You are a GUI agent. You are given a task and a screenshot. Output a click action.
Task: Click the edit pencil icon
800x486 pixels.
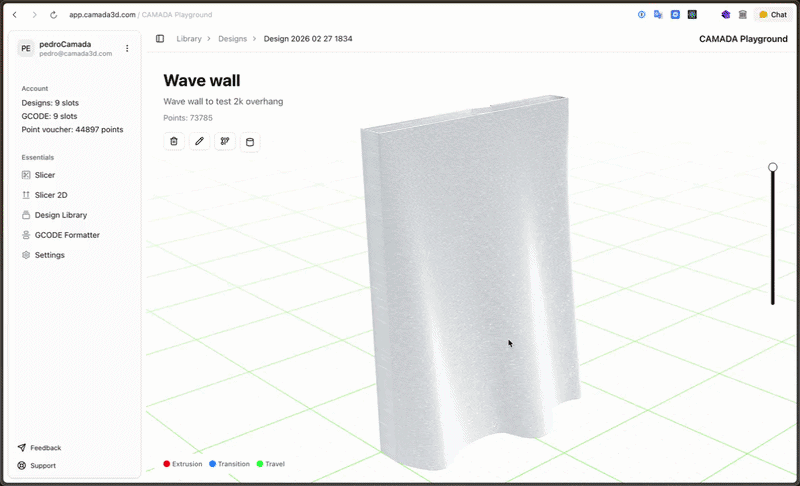point(199,141)
